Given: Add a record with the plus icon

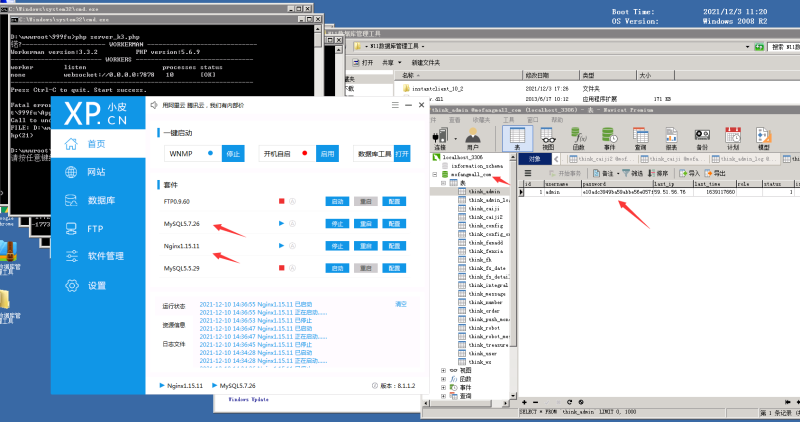Looking at the screenshot, I should (524, 402).
